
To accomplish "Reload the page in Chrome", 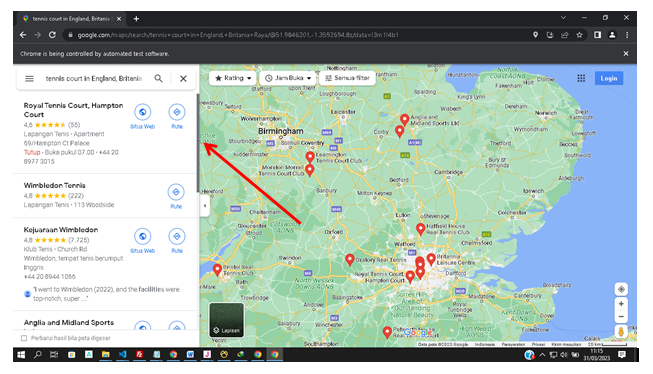I will tap(52, 35).
